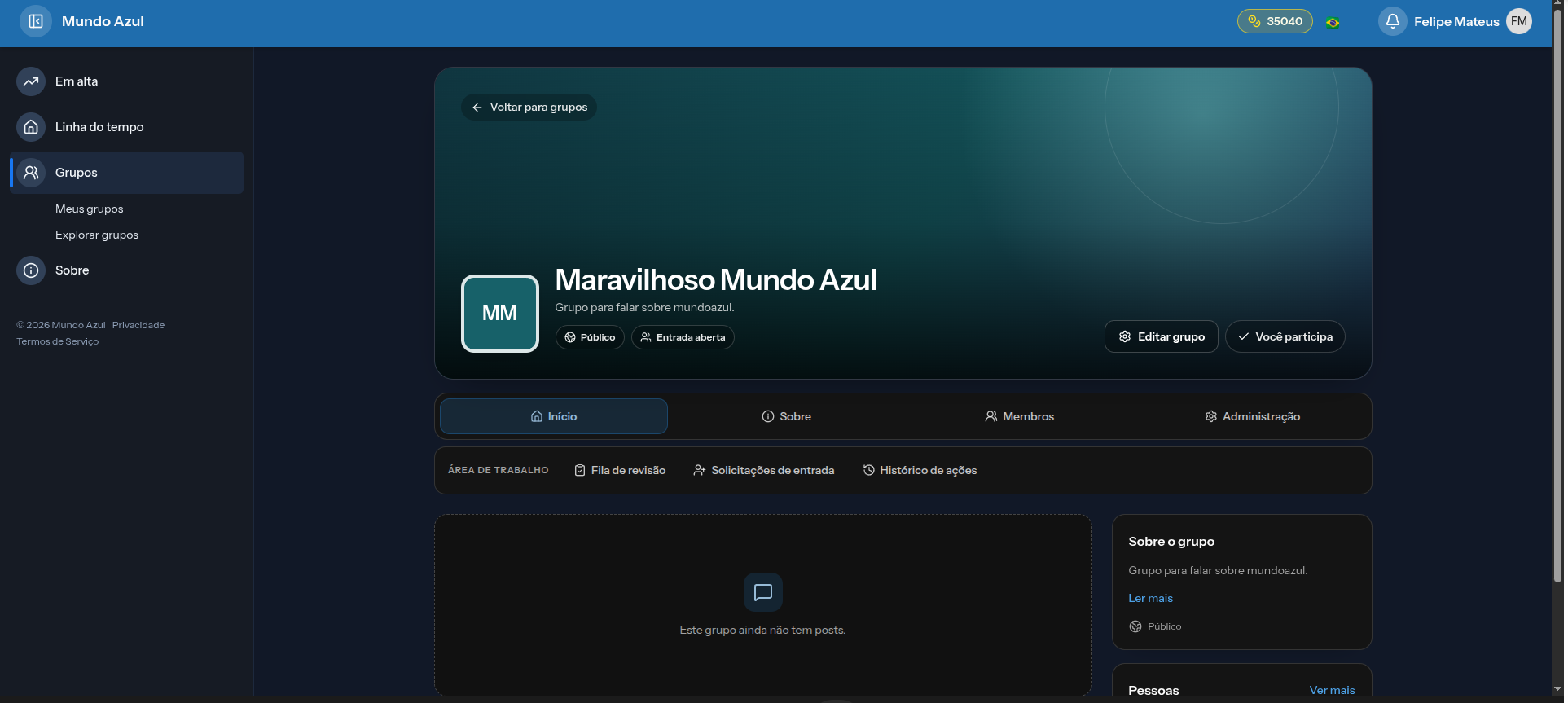Switch to the Sobre tab
The height and width of the screenshot is (703, 1568).
(x=787, y=416)
